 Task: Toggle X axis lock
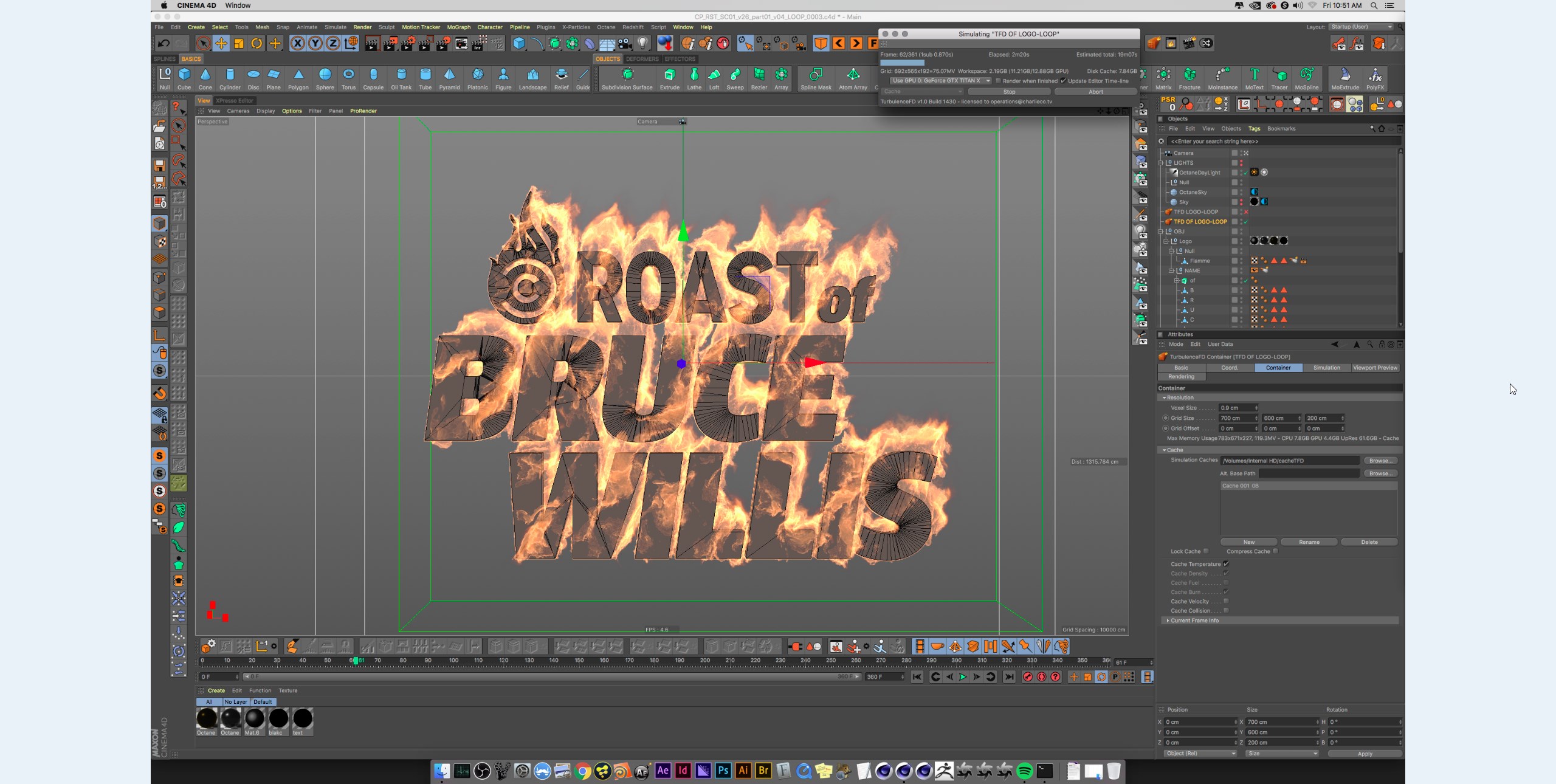[x=297, y=43]
